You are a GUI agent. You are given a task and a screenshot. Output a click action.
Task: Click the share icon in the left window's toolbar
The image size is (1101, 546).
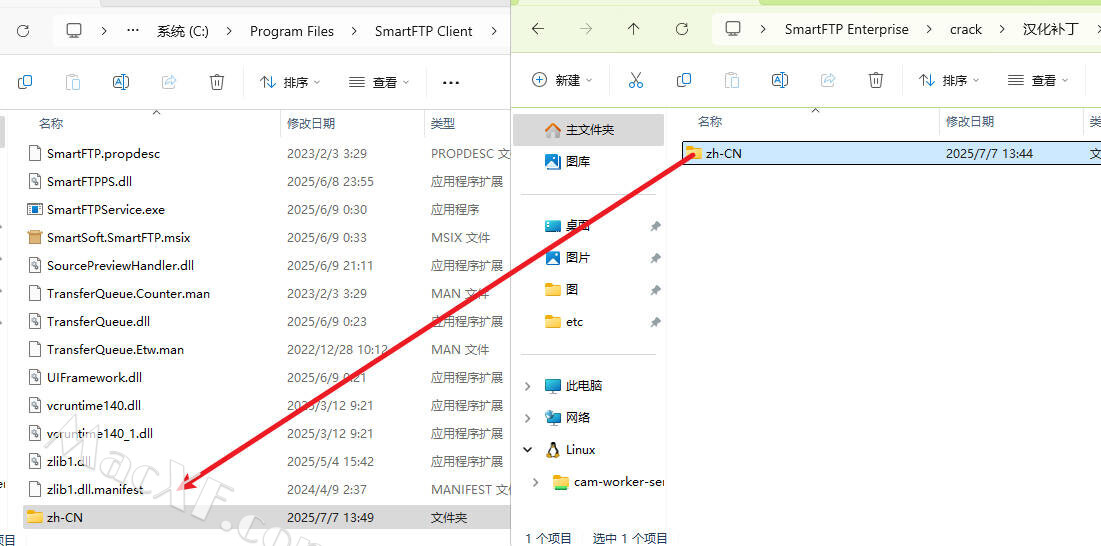169,82
